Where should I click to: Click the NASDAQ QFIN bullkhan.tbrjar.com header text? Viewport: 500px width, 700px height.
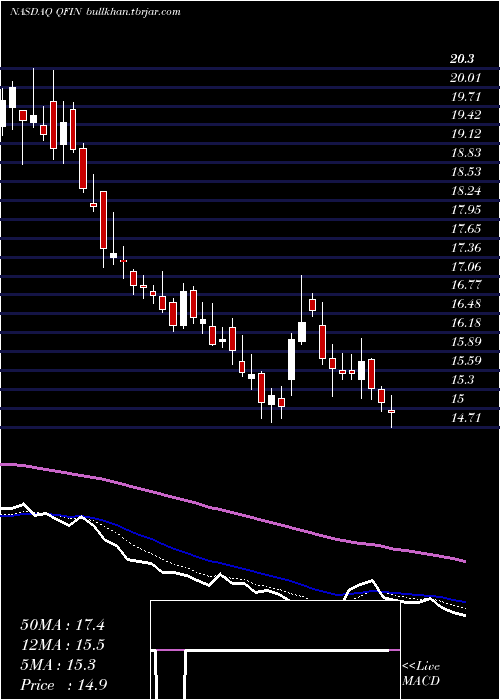95,12
